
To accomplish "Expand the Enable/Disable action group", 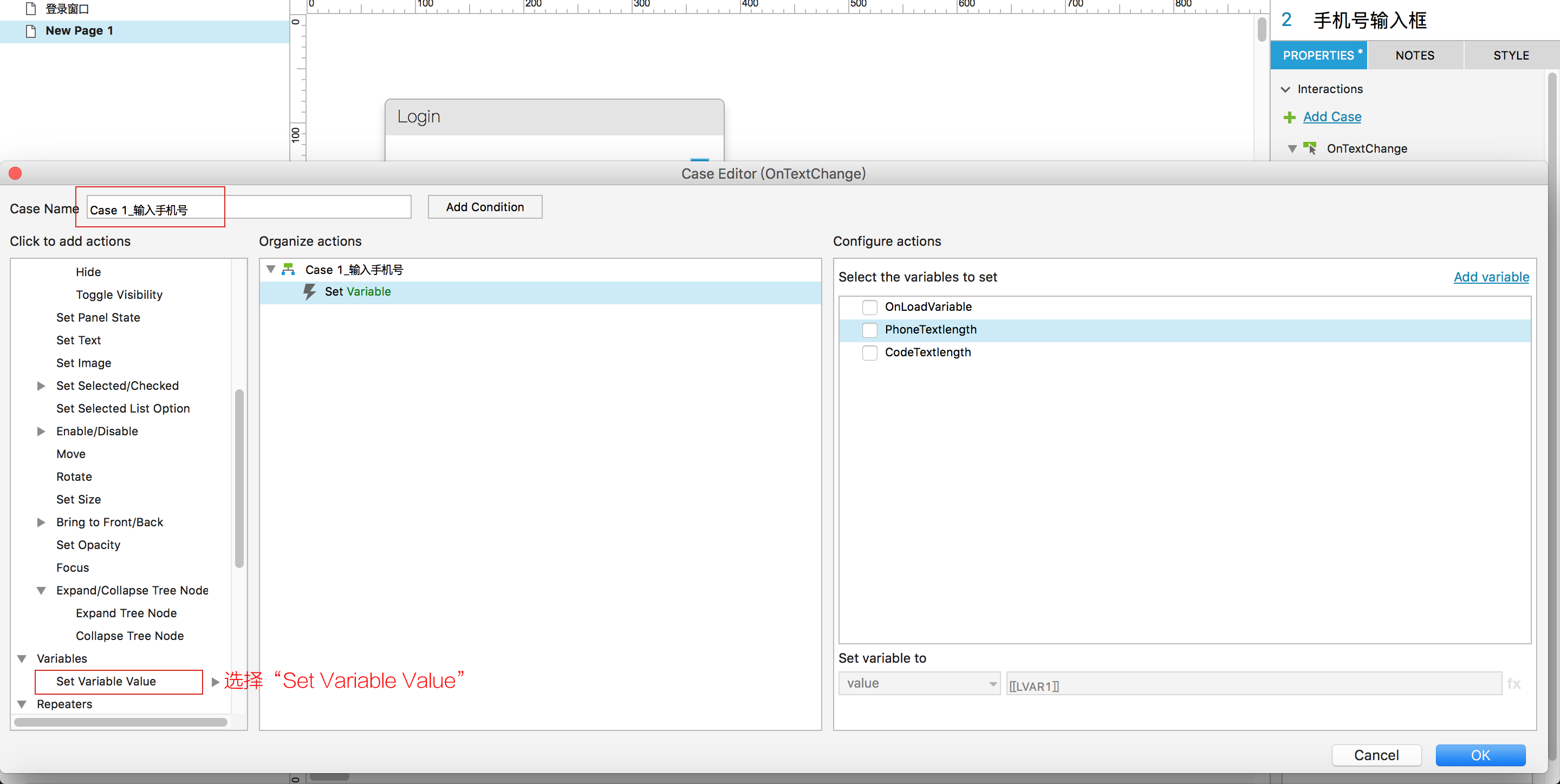I will [x=41, y=432].
